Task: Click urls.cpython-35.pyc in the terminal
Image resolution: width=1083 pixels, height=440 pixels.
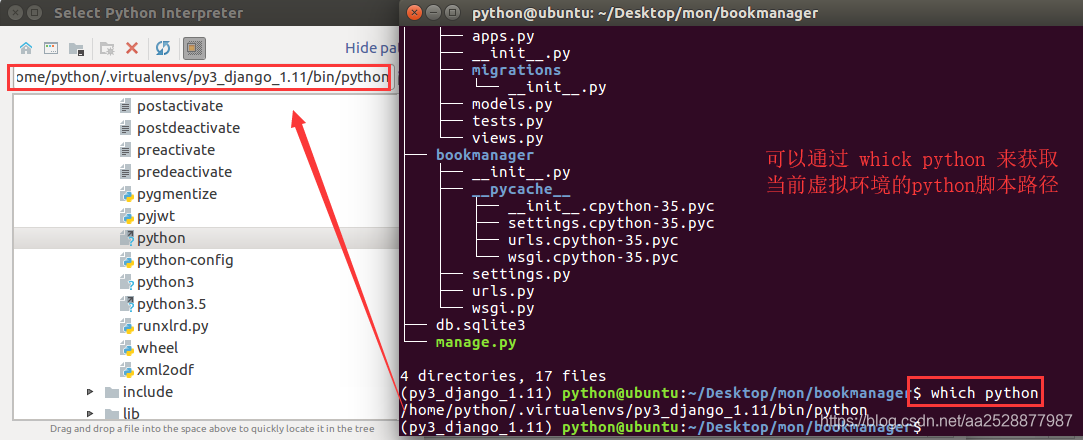Action: (593, 240)
